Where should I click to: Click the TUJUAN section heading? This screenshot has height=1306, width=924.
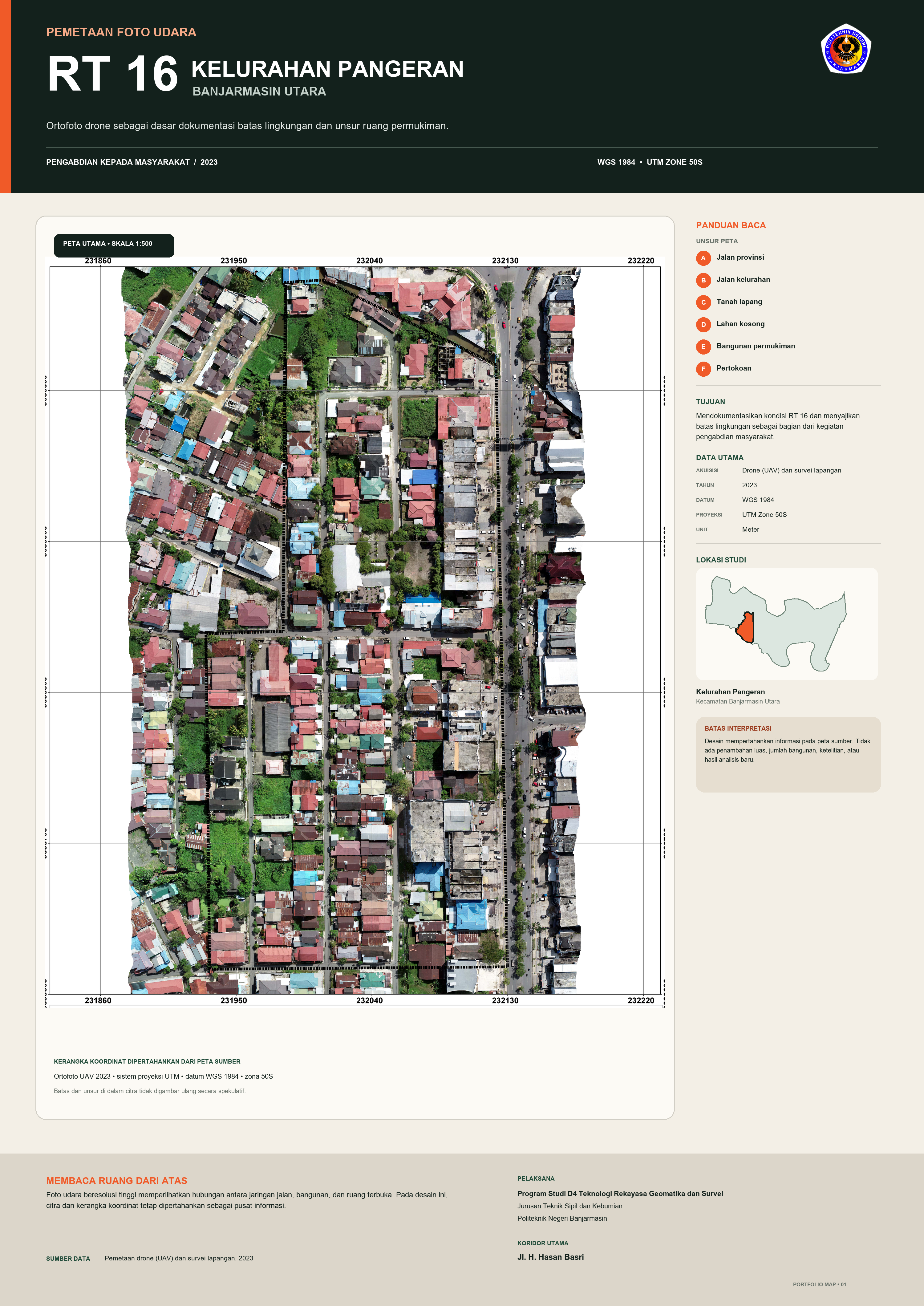point(710,402)
